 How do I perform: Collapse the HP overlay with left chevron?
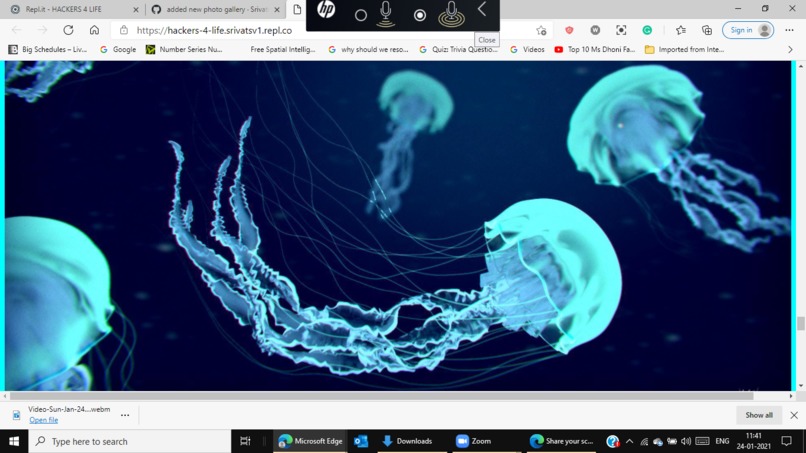coord(482,9)
